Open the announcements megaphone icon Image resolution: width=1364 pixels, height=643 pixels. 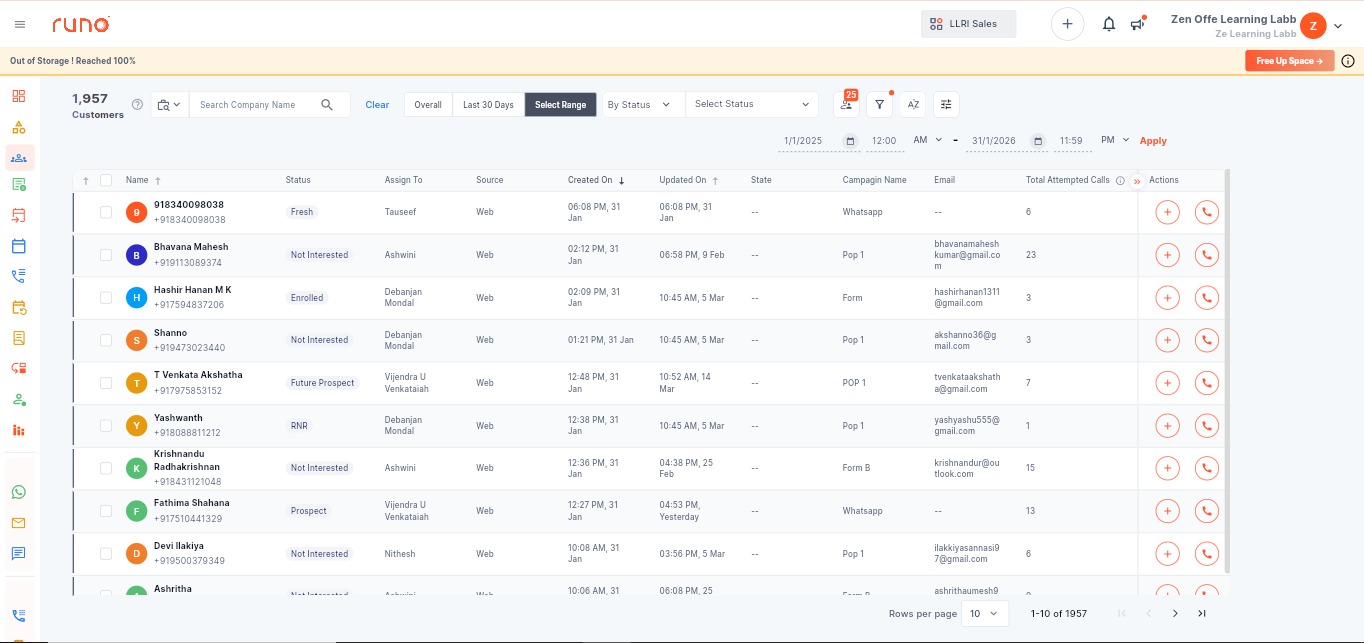(1137, 24)
